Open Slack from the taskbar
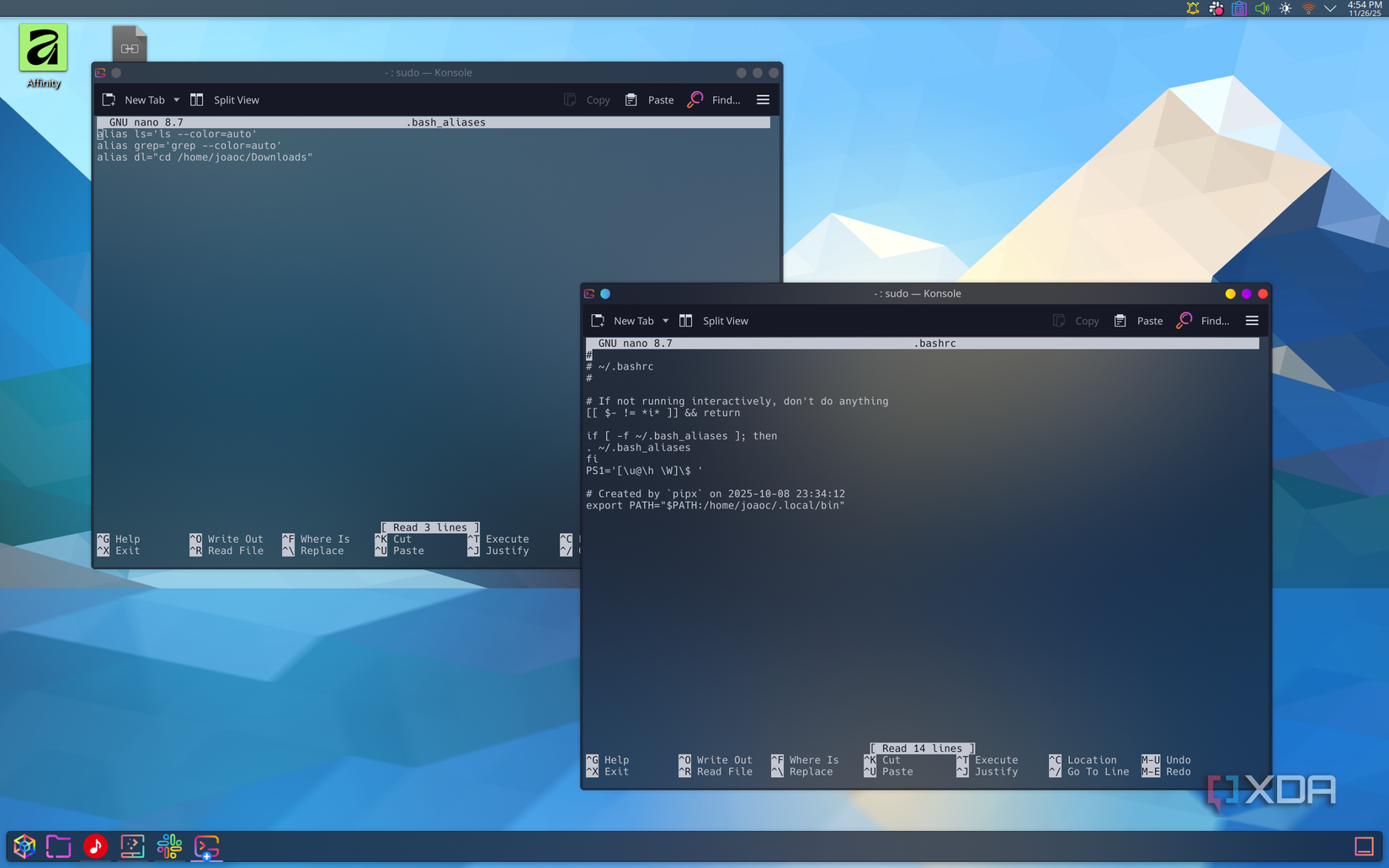This screenshot has width=1389, height=868. click(169, 847)
